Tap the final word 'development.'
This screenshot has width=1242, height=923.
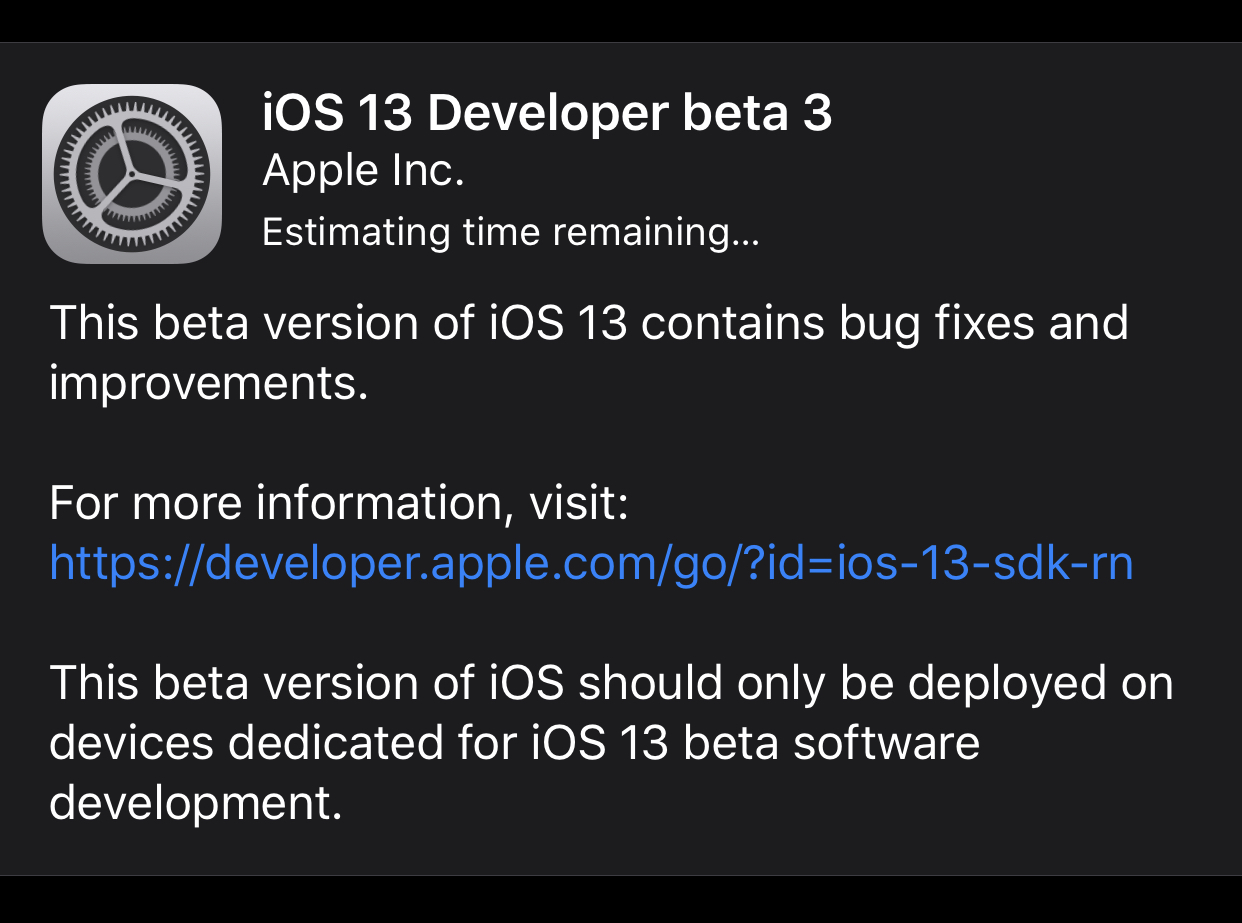pyautogui.click(x=196, y=804)
